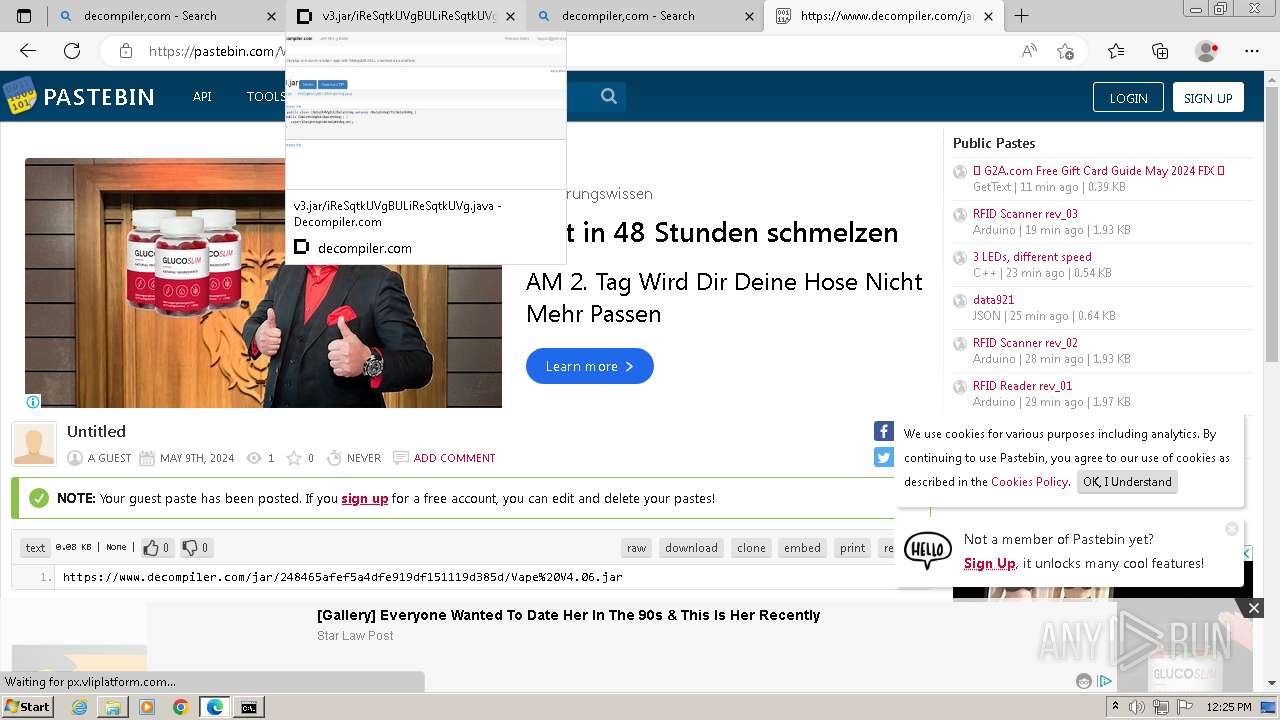
Task: Like the paste with thumbs up
Action: pyautogui.click(x=156, y=548)
